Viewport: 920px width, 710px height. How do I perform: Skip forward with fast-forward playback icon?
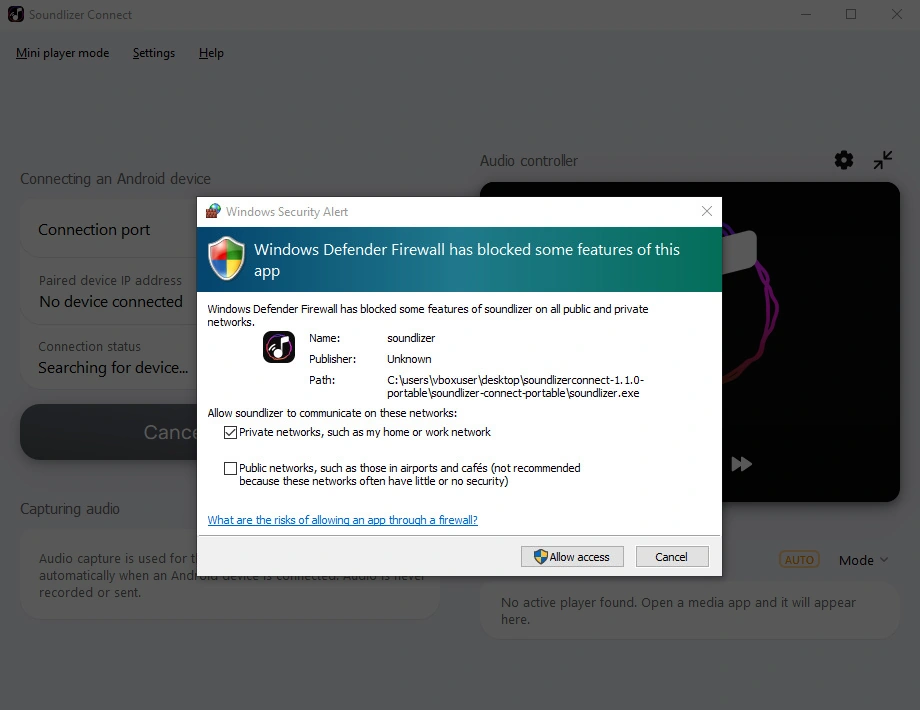[x=742, y=464]
